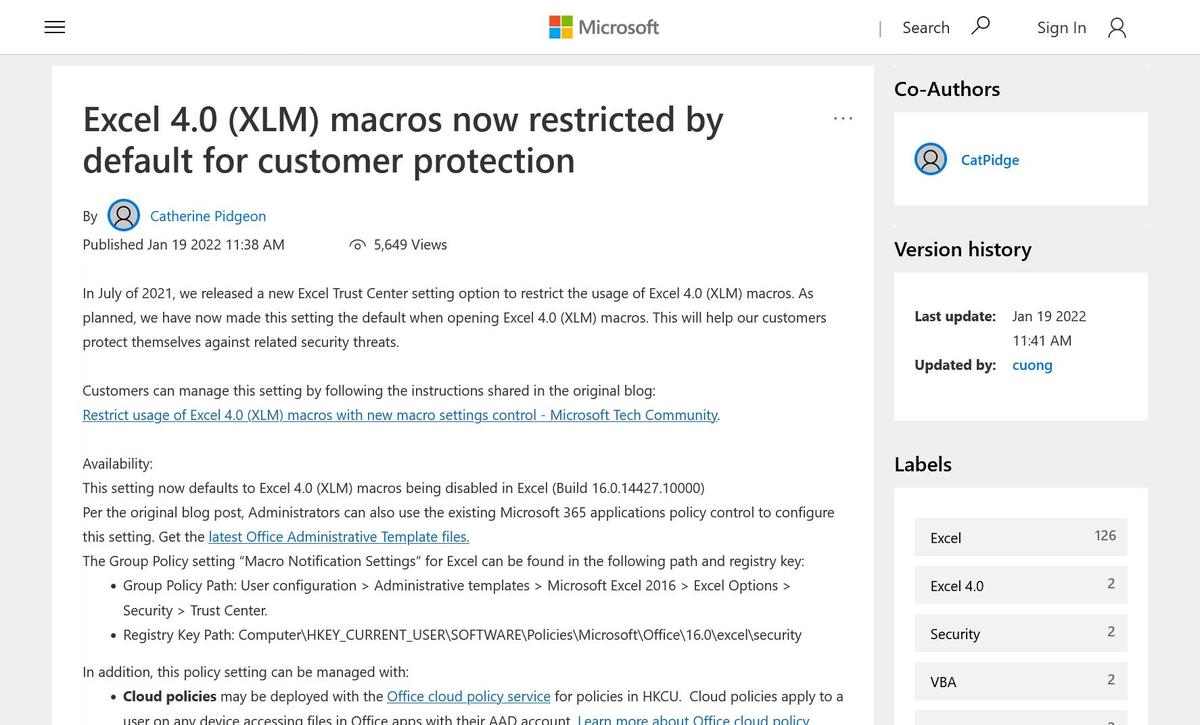Click CatPidge's co-author avatar

[930, 159]
